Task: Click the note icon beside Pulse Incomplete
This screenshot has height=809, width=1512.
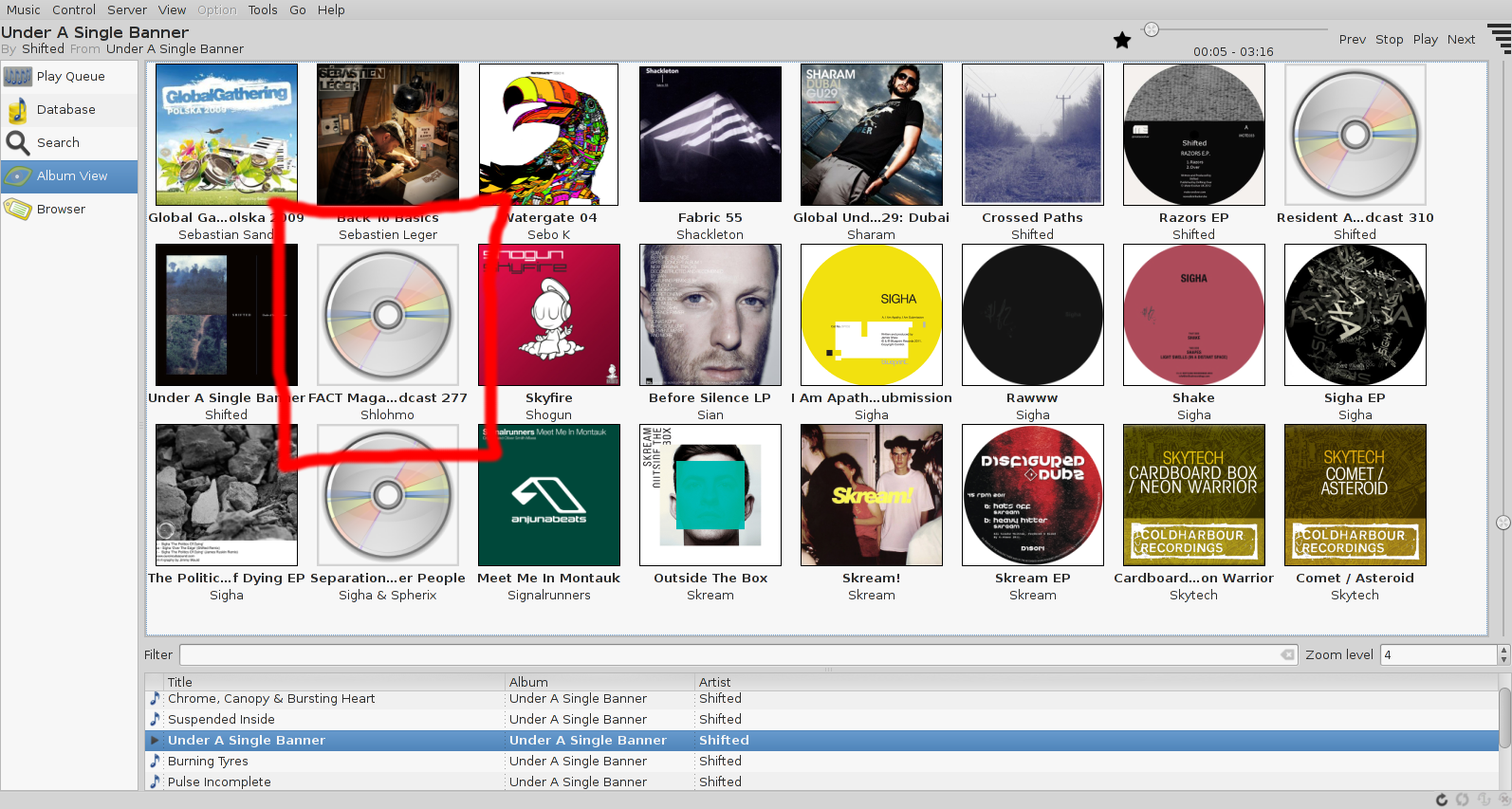Action: [155, 781]
